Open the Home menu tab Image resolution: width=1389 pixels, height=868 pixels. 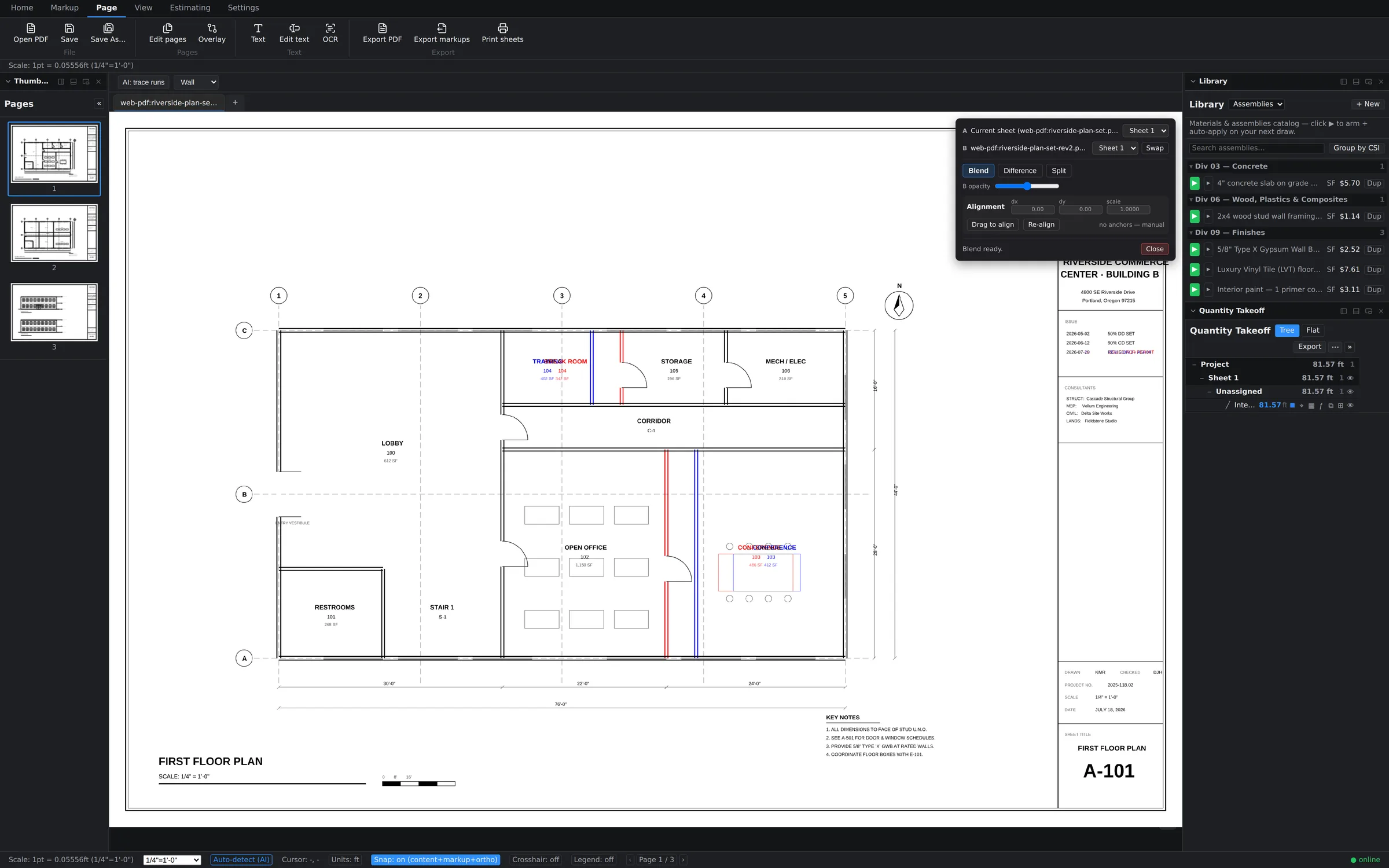(x=22, y=8)
